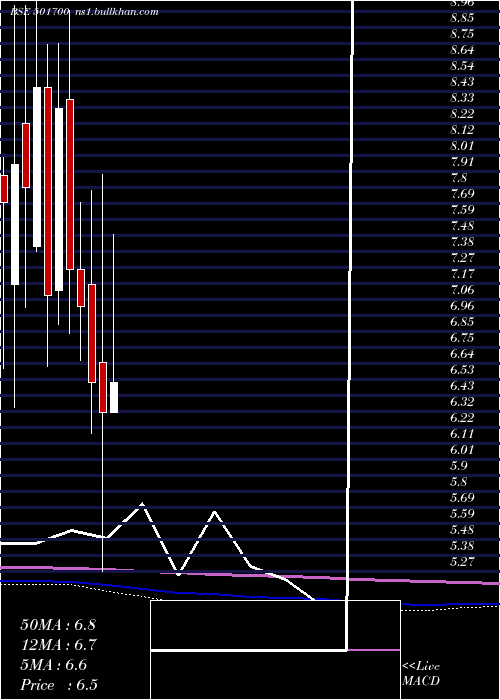Screen dimensions: 500x700
Task: Select the 6.01 price axis label
Action: (462, 450)
